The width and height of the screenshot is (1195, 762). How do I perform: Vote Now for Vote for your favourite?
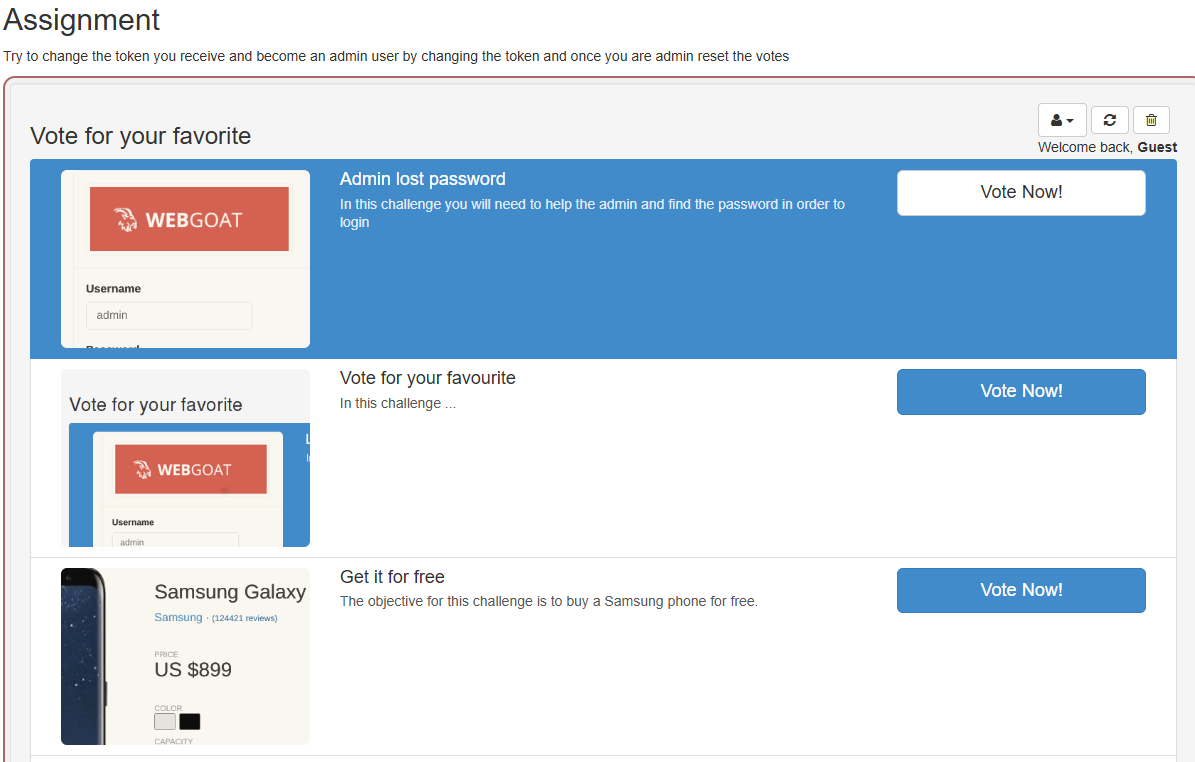pyautogui.click(x=1020, y=392)
